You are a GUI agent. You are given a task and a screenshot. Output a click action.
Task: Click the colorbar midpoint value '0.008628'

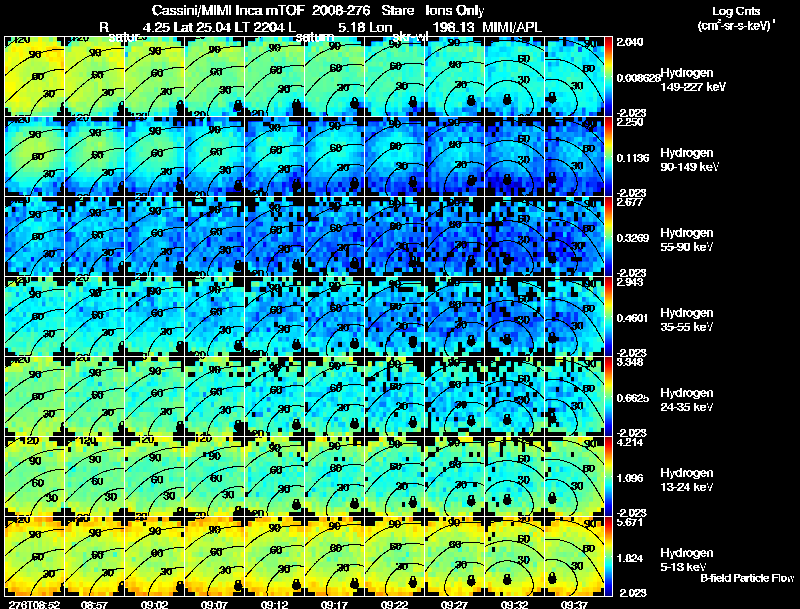[638, 78]
